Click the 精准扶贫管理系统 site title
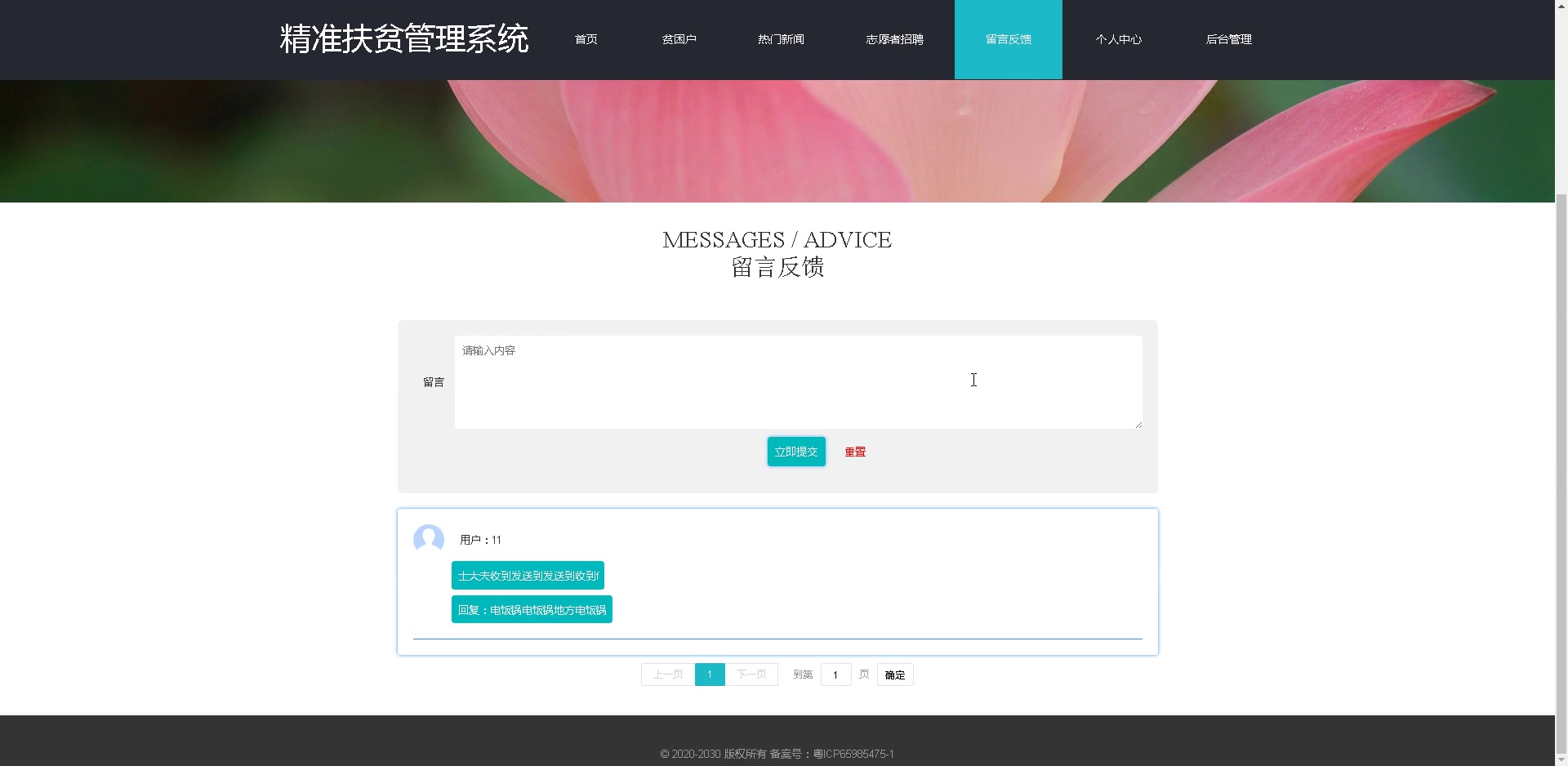This screenshot has width=1568, height=766. click(404, 38)
